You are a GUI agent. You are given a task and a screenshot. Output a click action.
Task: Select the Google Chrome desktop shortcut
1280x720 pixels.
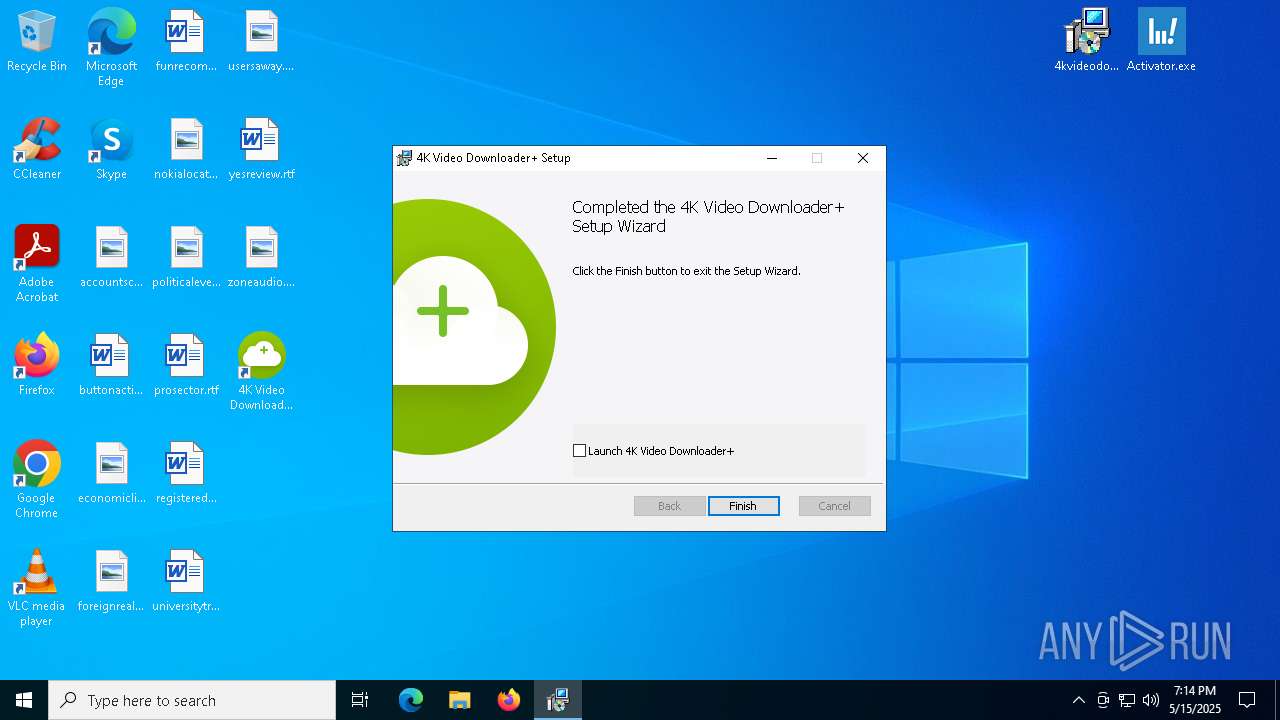(x=37, y=480)
